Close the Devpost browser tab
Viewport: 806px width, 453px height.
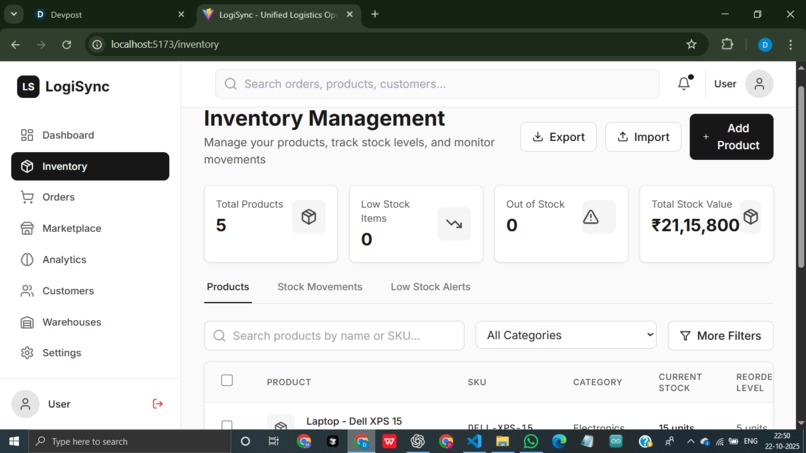point(181,14)
